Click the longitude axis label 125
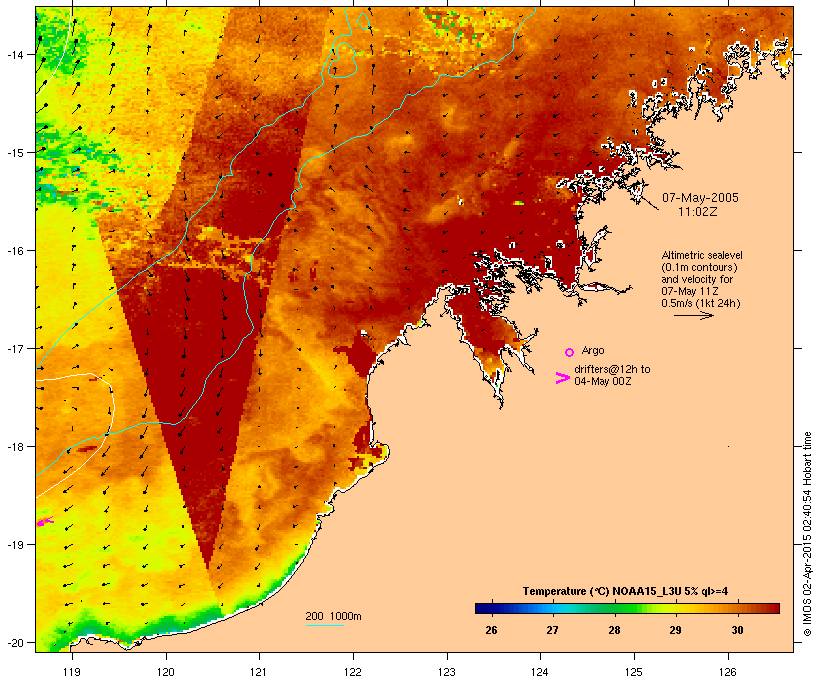The width and height of the screenshot is (820, 680). pyautogui.click(x=634, y=672)
